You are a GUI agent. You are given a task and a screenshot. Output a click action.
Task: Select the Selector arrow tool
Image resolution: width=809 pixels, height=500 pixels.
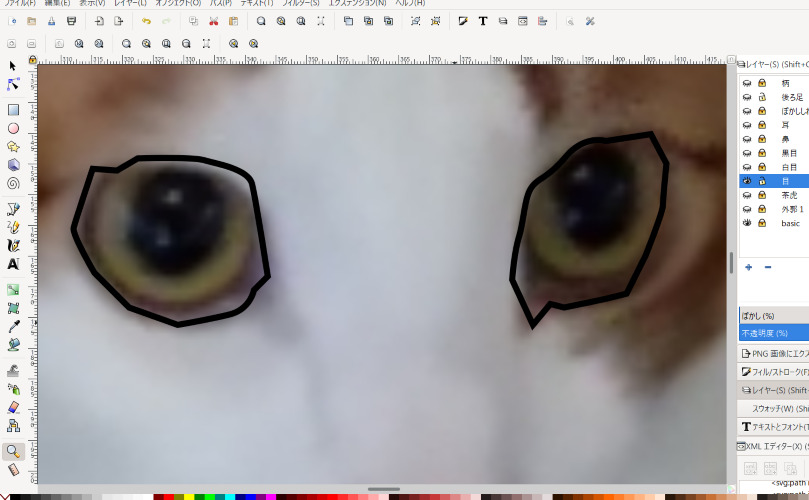pyautogui.click(x=13, y=66)
